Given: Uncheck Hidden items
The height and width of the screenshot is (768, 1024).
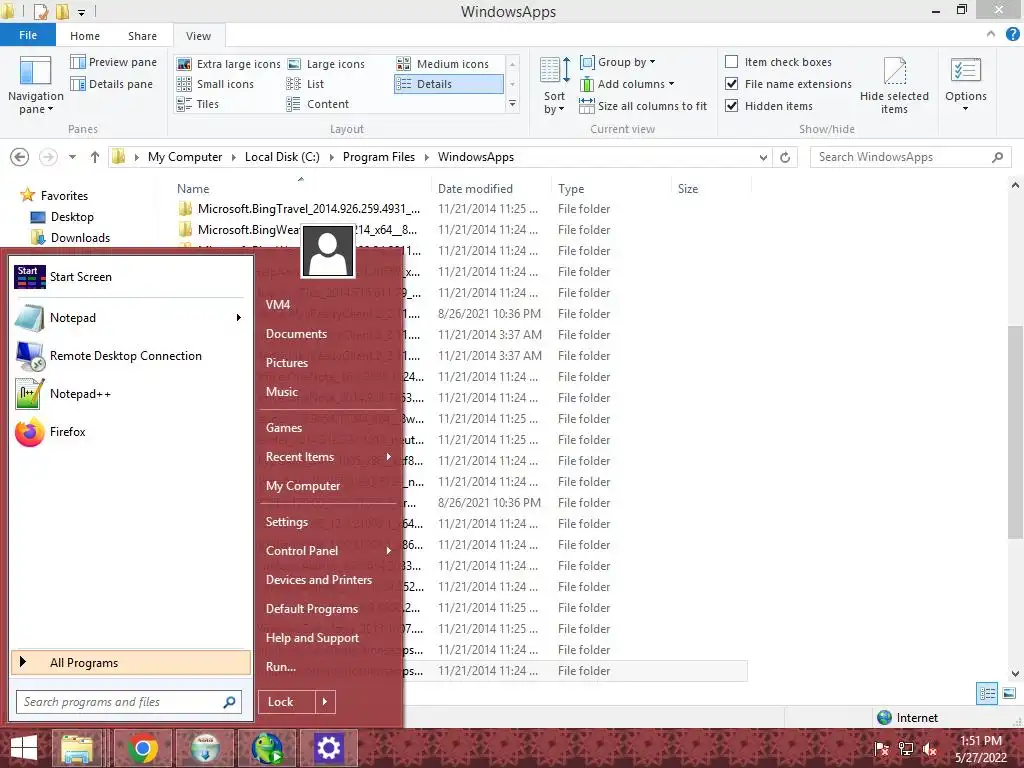Looking at the screenshot, I should pyautogui.click(x=732, y=106).
